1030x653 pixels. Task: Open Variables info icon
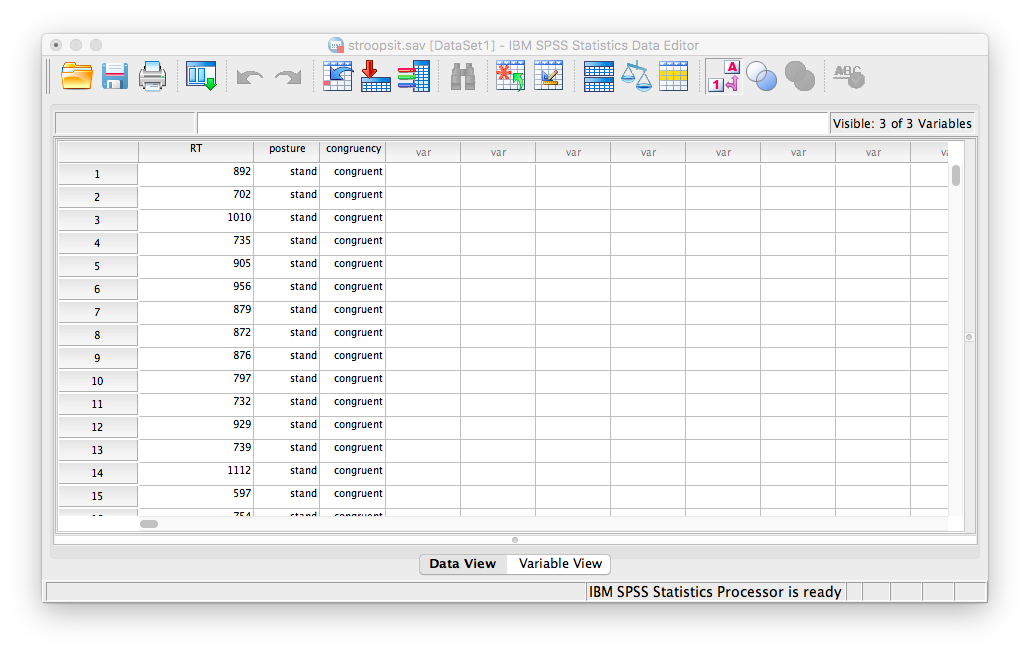[x=414, y=76]
